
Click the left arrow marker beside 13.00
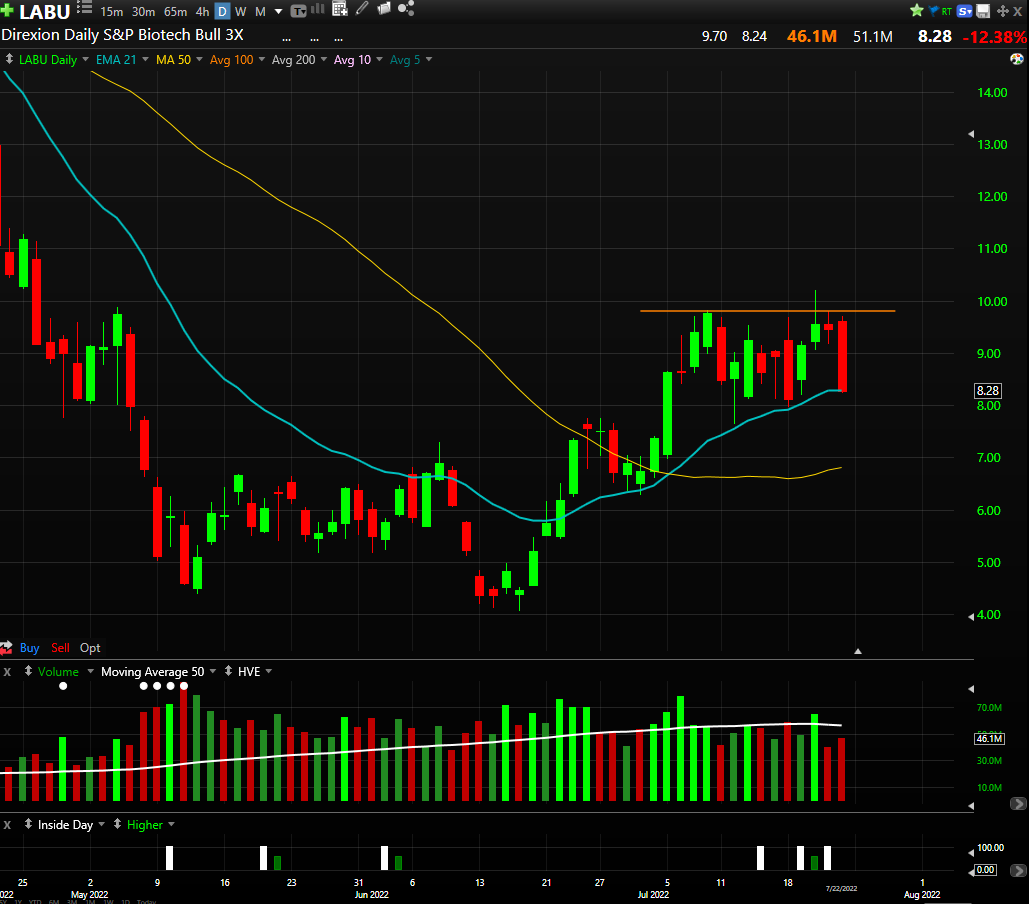tap(971, 134)
